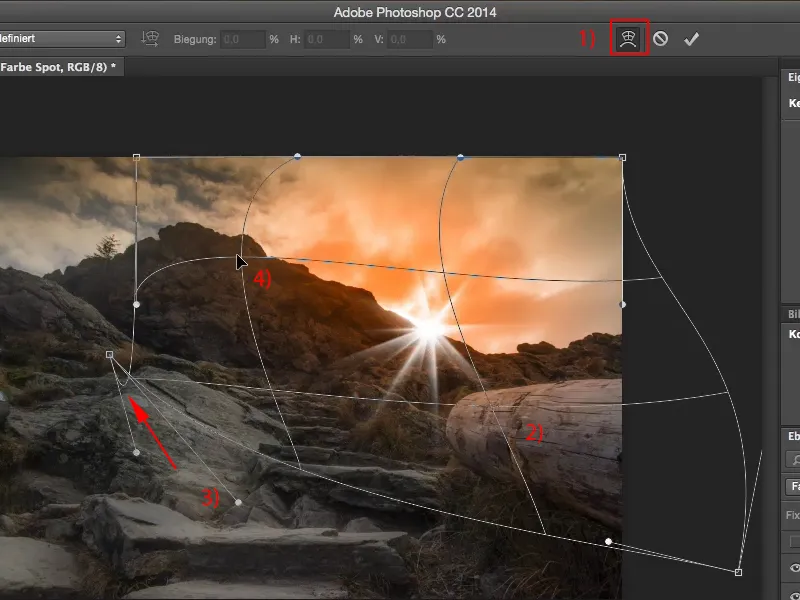Click the top-left corner warp control point
This screenshot has height=600, width=800.
pos(136,157)
